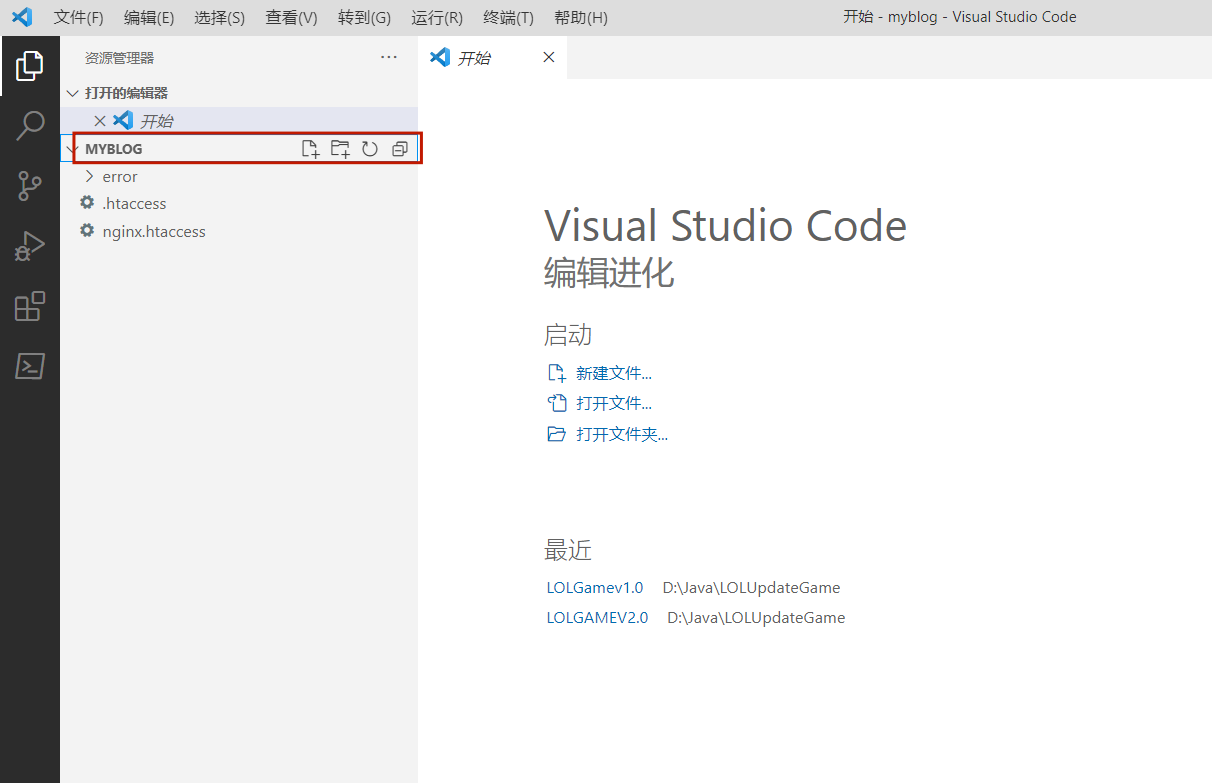This screenshot has width=1212, height=783.
Task: Open the 终端(T) menu
Action: pyautogui.click(x=508, y=18)
